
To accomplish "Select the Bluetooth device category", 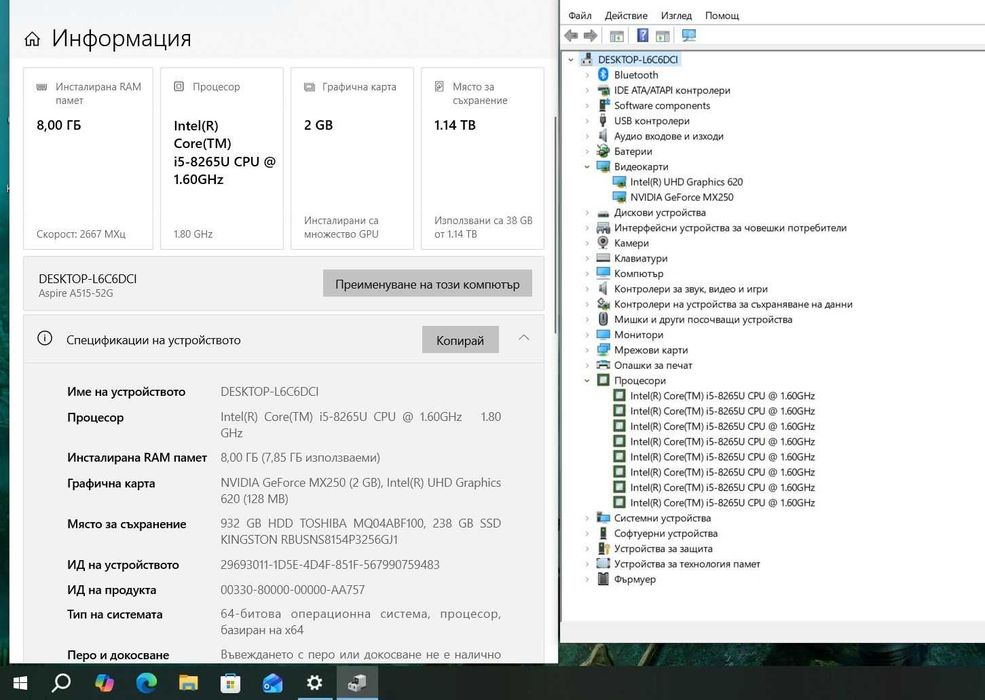I will click(636, 75).
